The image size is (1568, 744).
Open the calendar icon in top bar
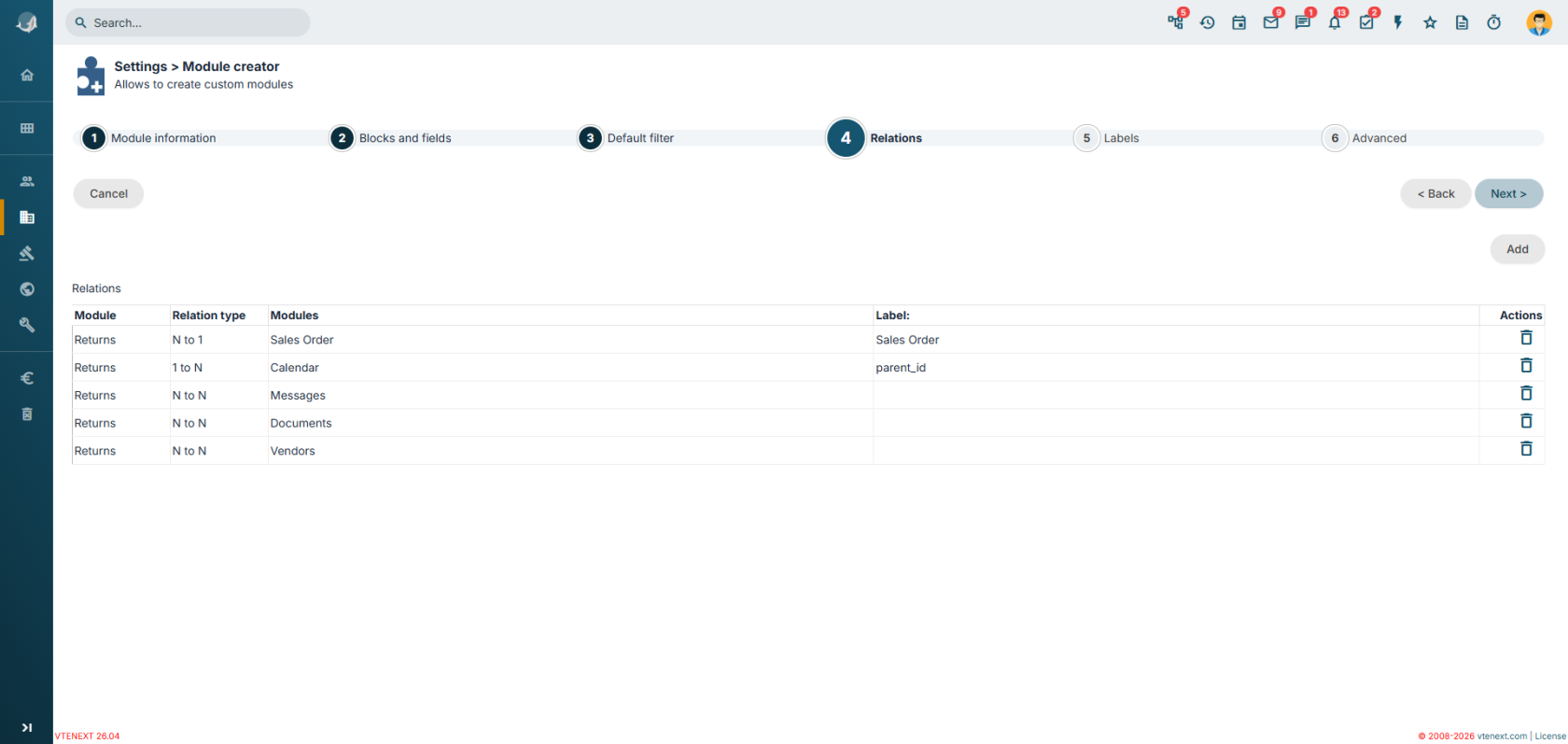tap(1239, 22)
